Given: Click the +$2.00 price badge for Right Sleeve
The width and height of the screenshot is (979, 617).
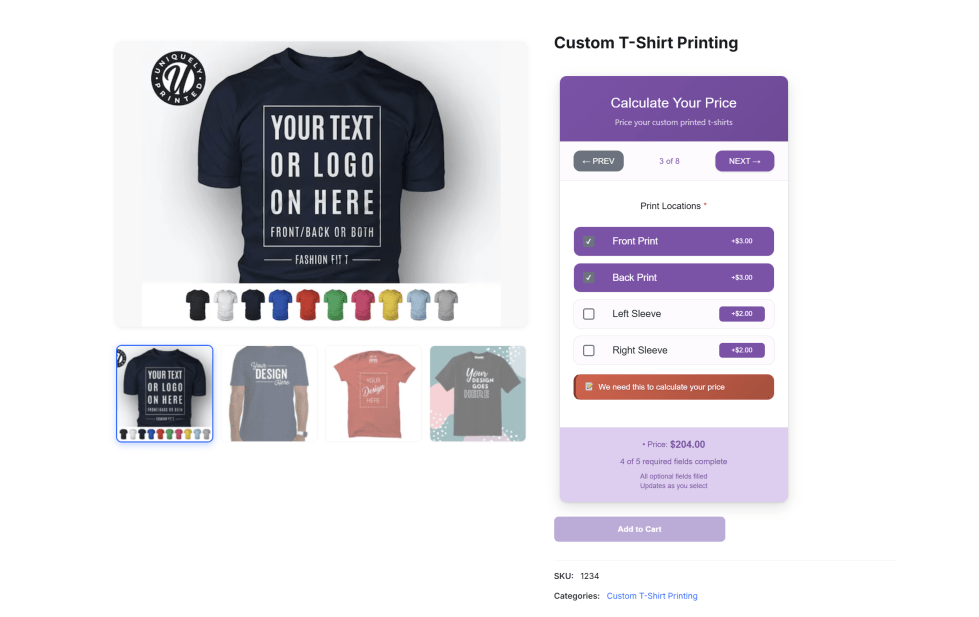Looking at the screenshot, I should 741,350.
